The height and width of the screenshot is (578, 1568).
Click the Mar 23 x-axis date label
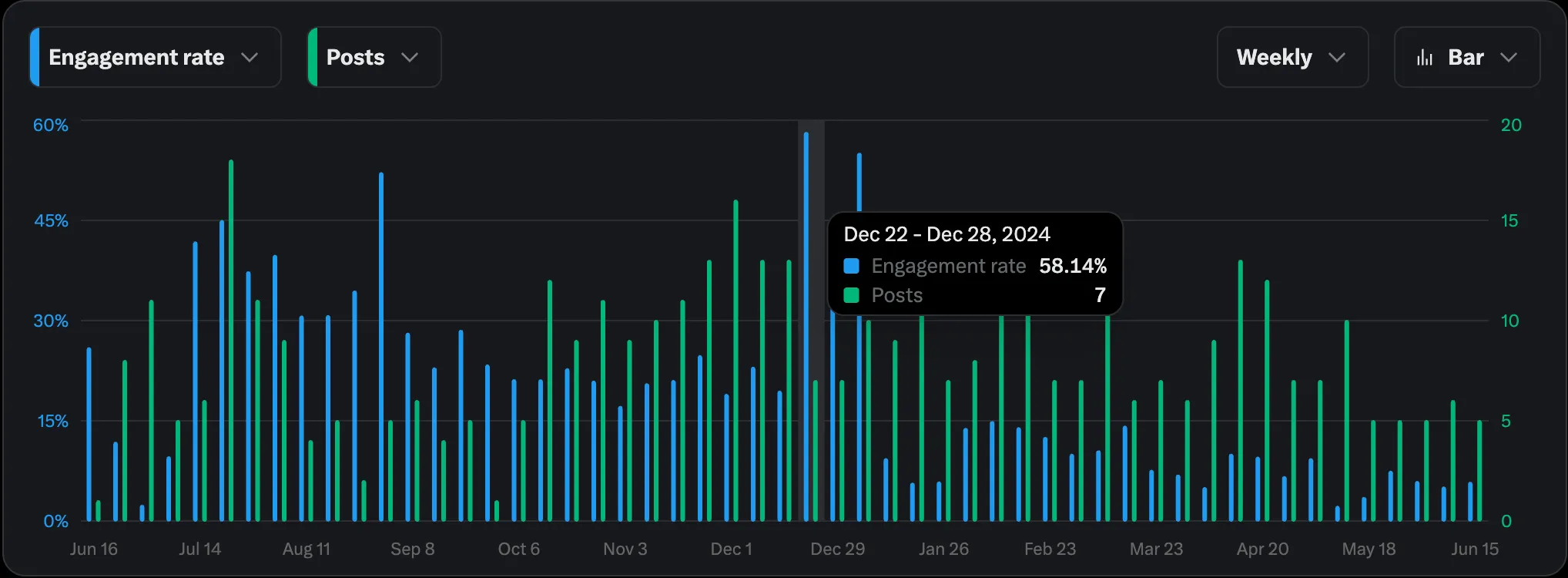(x=1156, y=549)
